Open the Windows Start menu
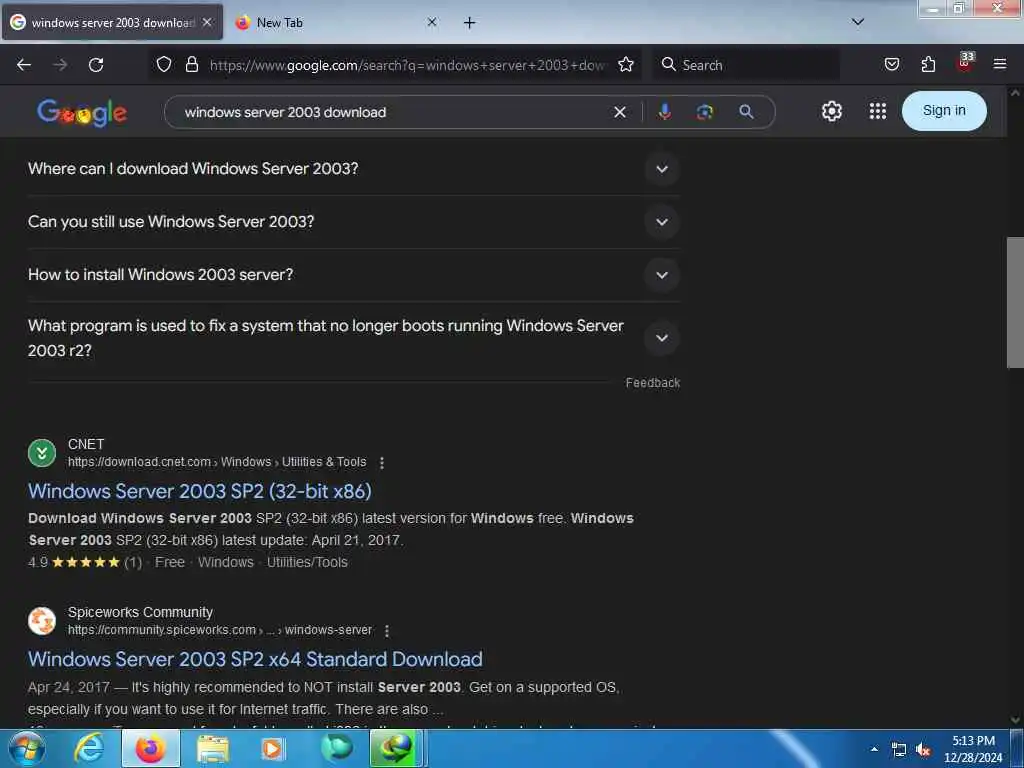 [26, 748]
